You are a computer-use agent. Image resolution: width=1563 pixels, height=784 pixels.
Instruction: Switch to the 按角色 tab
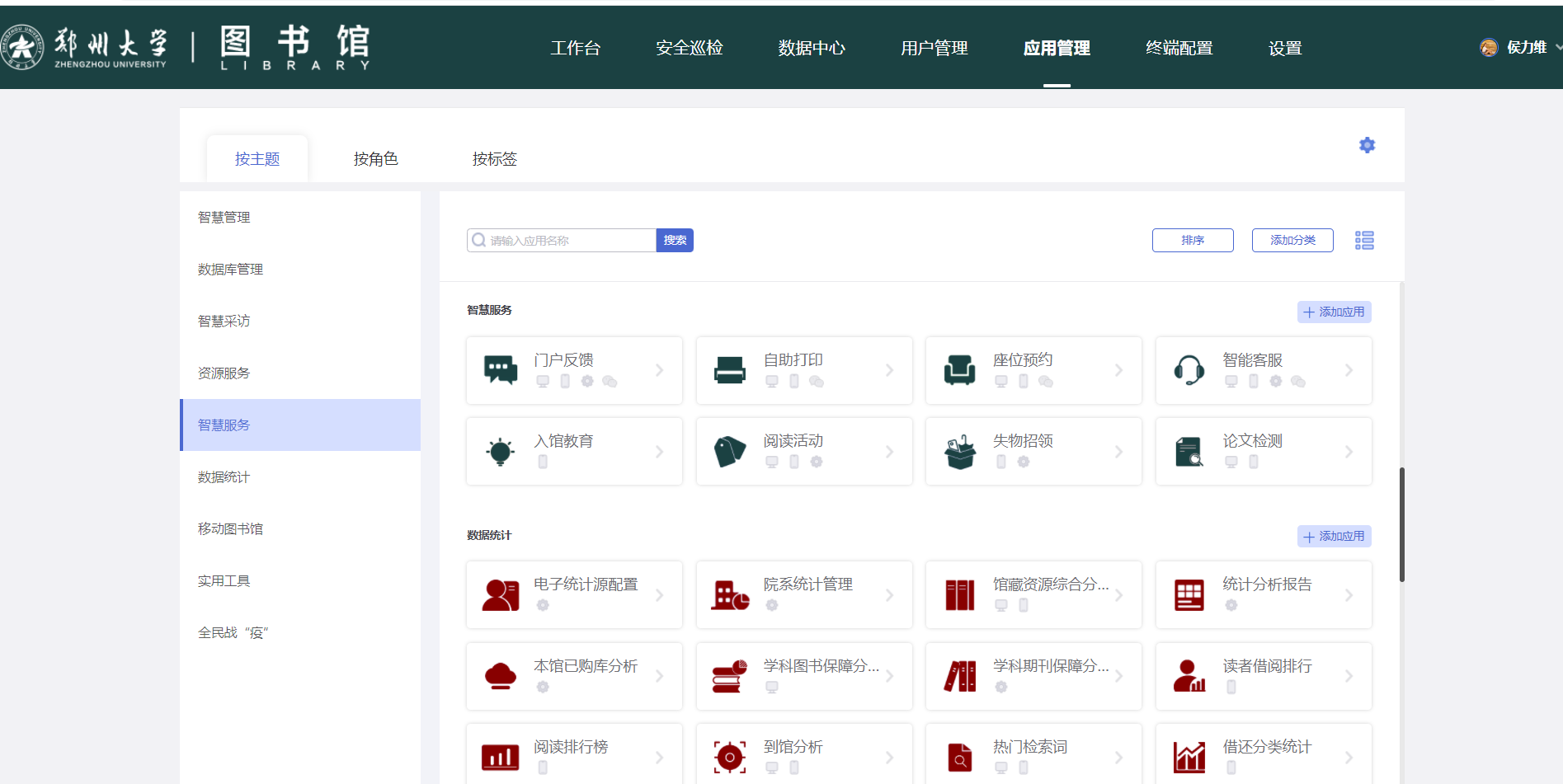[376, 158]
